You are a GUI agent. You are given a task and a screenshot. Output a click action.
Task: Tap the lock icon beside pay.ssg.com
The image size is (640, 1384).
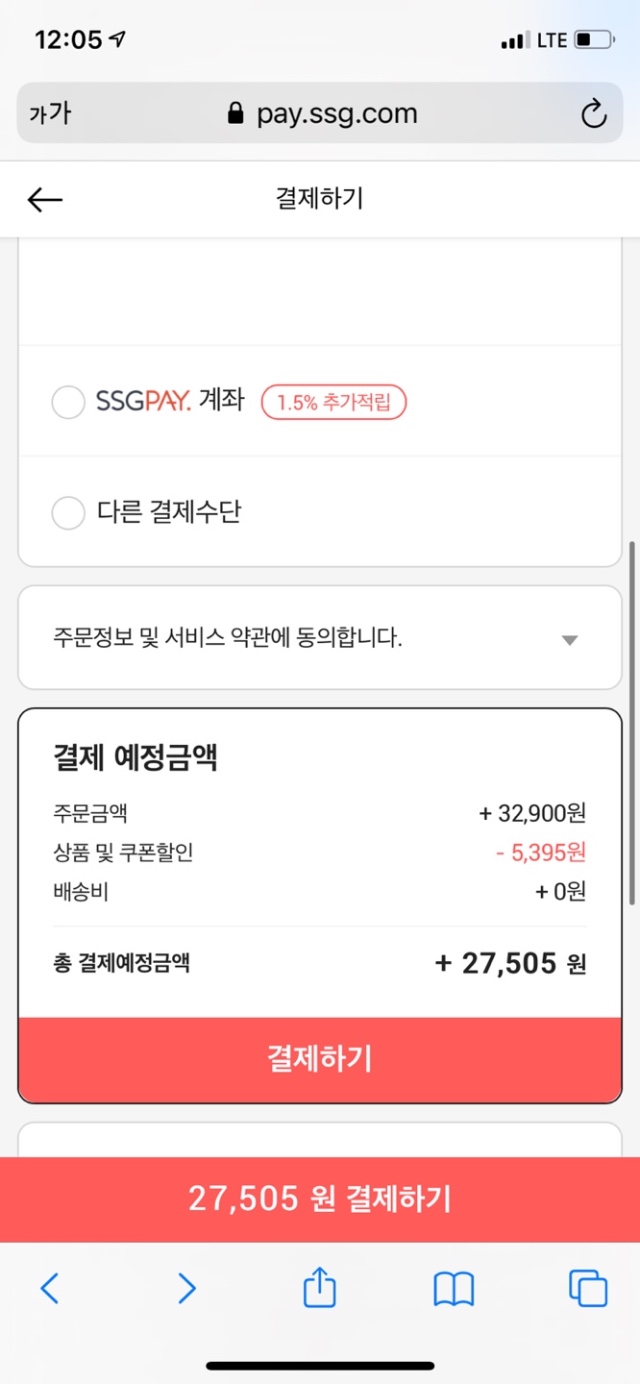tap(236, 113)
